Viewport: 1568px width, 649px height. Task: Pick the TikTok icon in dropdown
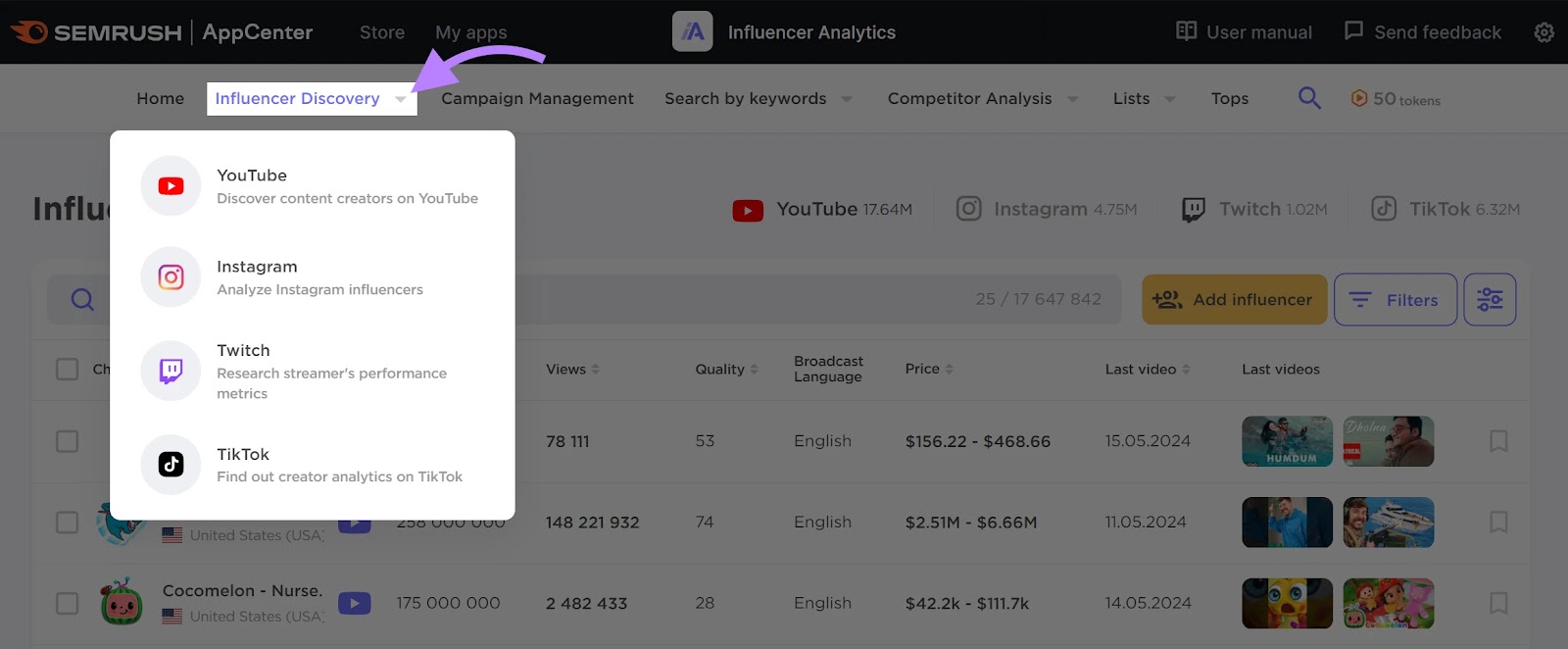[x=171, y=465]
